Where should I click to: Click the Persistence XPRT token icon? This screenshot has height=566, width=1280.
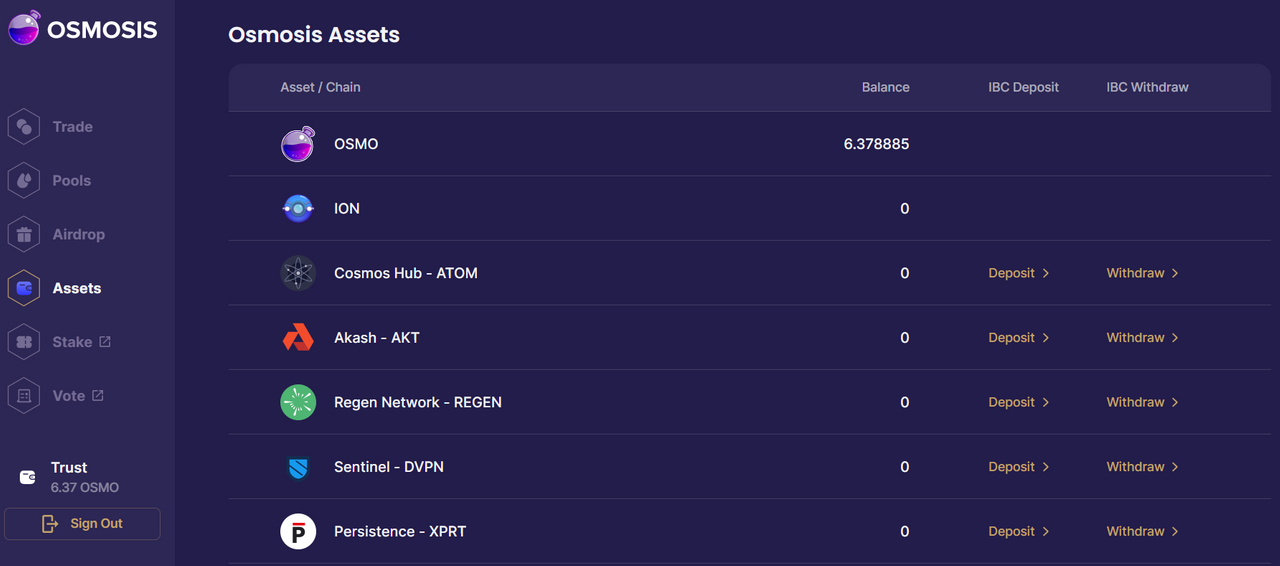coord(298,531)
